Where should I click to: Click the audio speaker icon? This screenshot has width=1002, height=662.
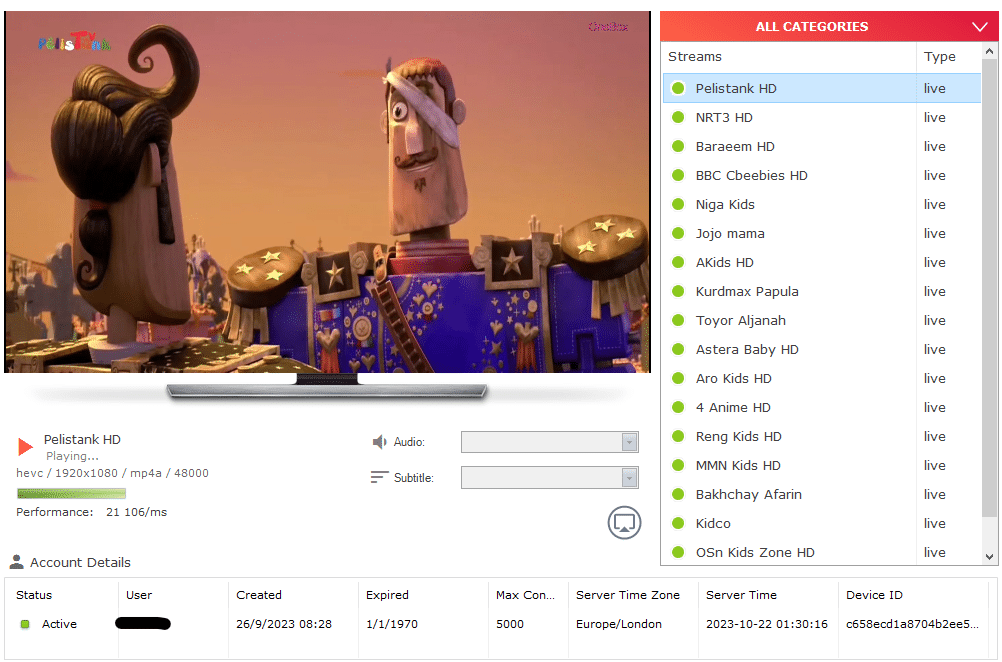click(x=380, y=442)
